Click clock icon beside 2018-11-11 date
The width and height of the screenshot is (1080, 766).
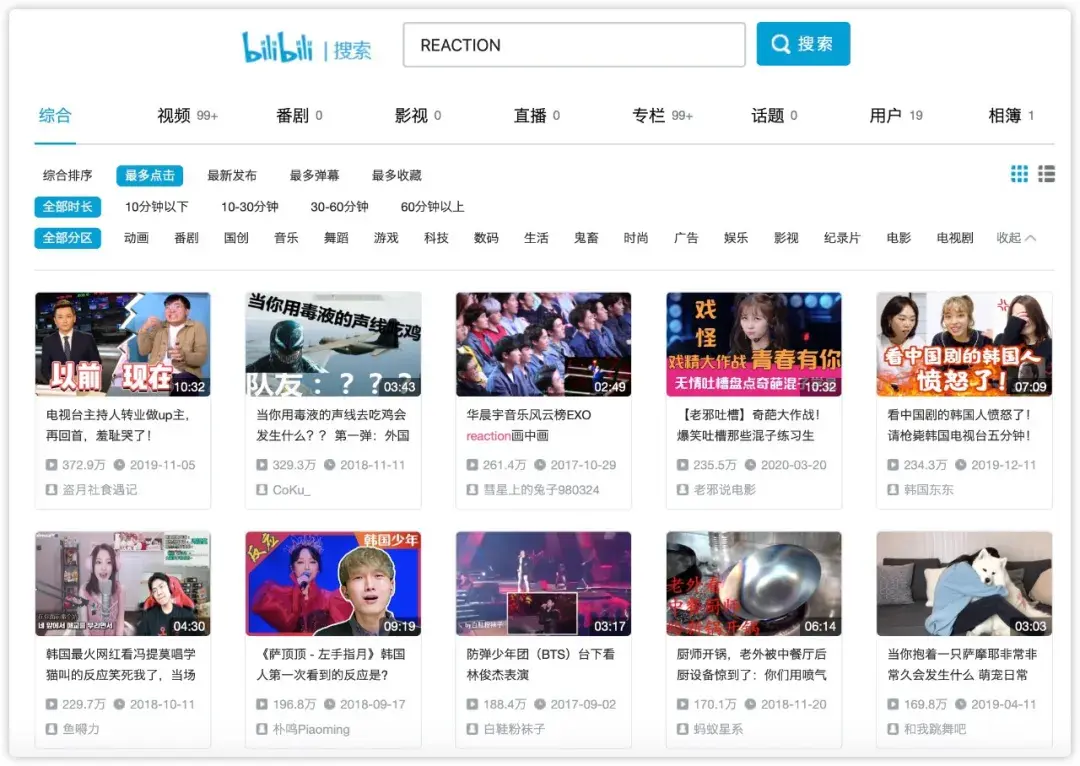tap(330, 465)
